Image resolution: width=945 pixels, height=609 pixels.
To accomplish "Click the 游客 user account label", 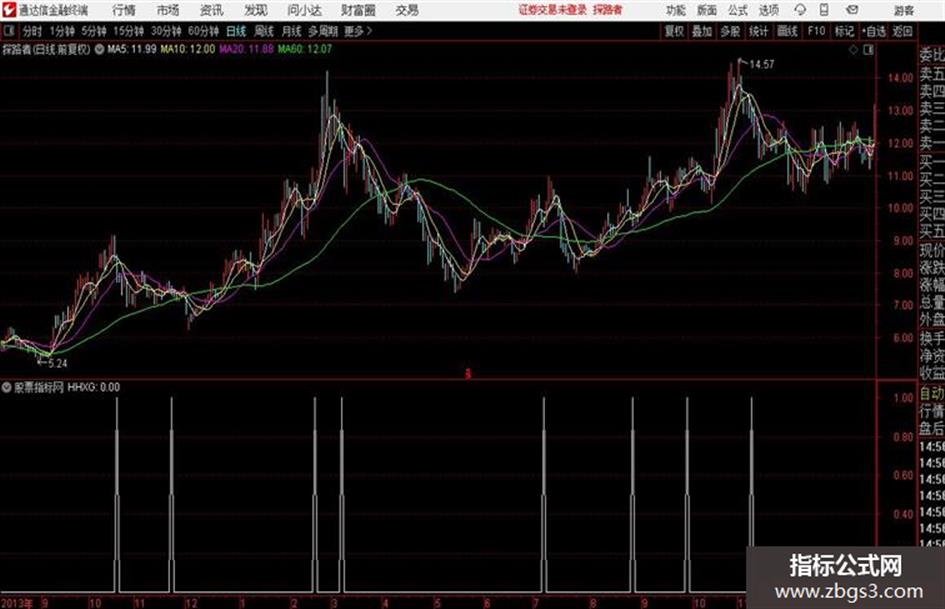I will [903, 10].
